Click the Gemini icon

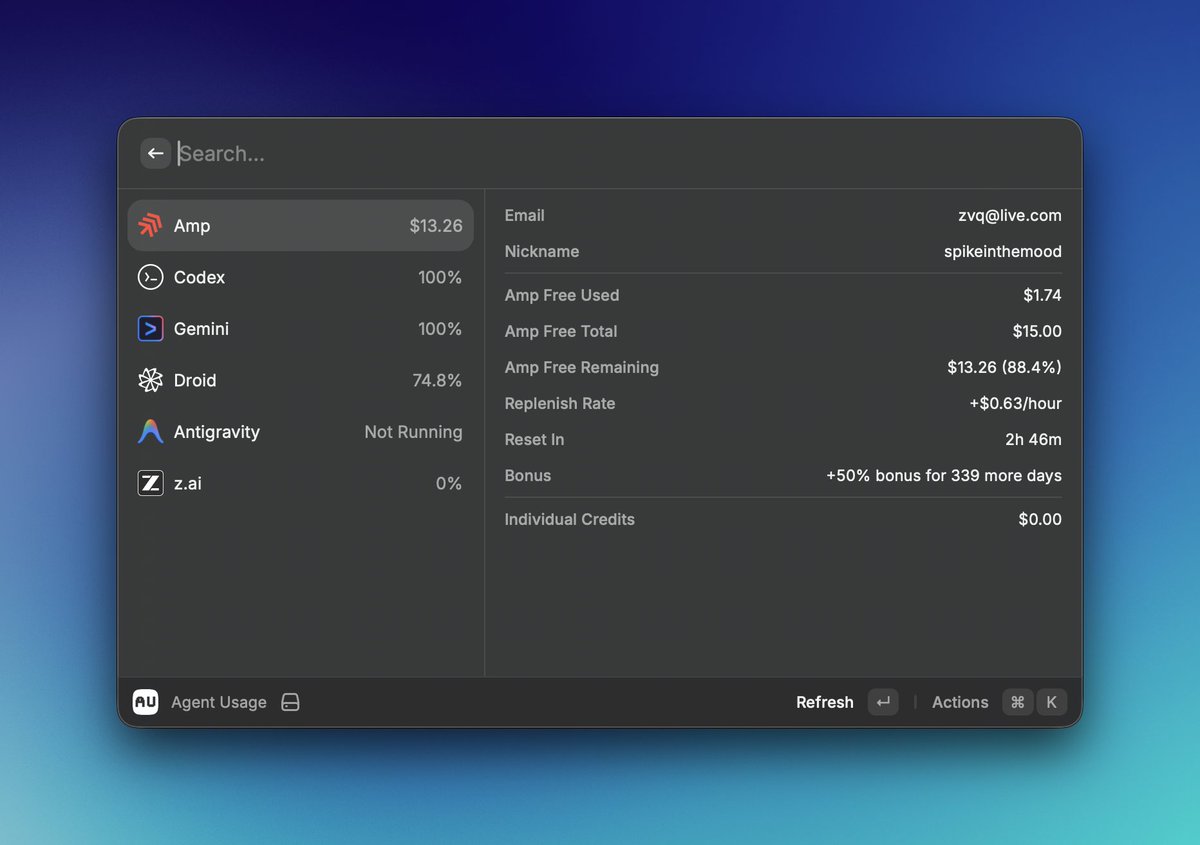tap(150, 329)
